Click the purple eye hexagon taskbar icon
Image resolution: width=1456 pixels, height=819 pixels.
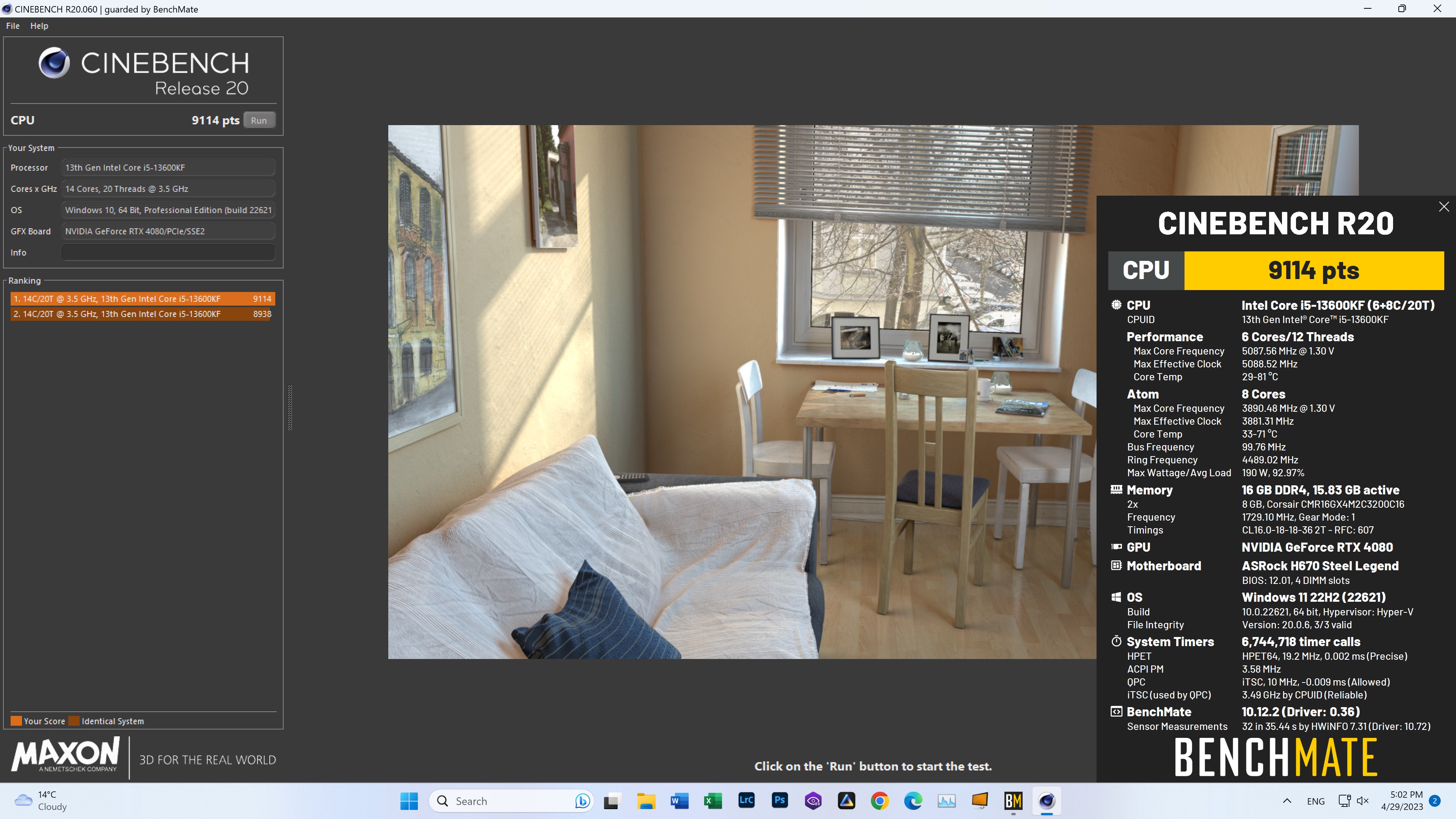pos(813,801)
